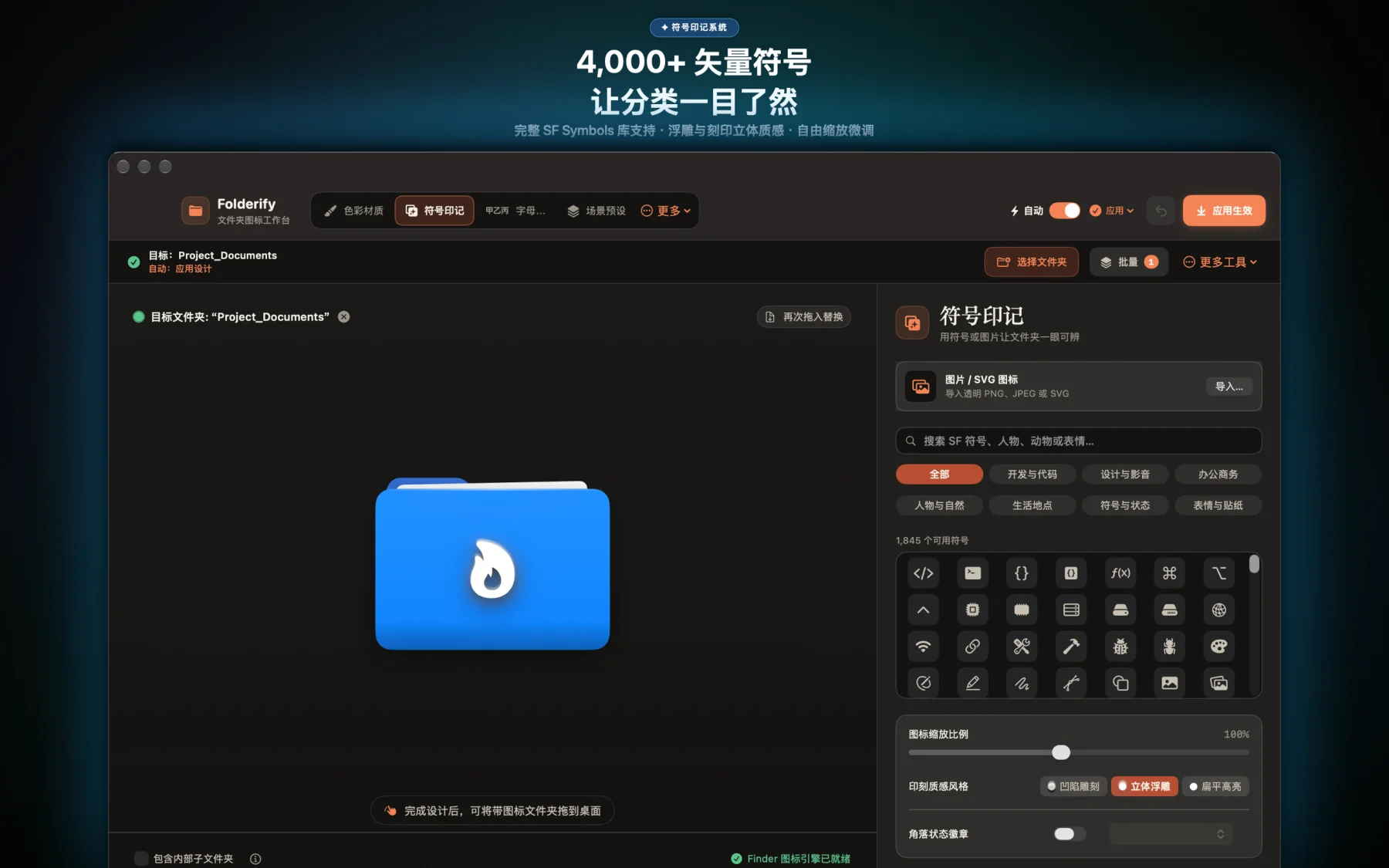Click the 再次拖入替换 button
Screen dimensions: 1389x868
tap(804, 317)
